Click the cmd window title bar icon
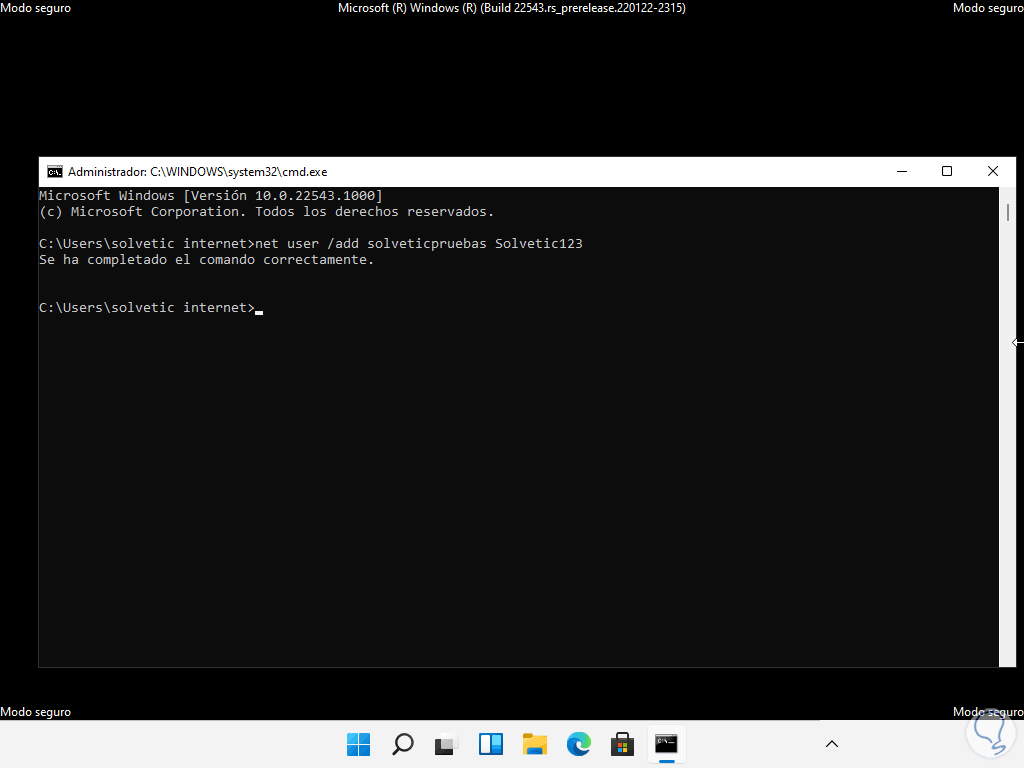This screenshot has width=1024, height=768. coord(55,172)
